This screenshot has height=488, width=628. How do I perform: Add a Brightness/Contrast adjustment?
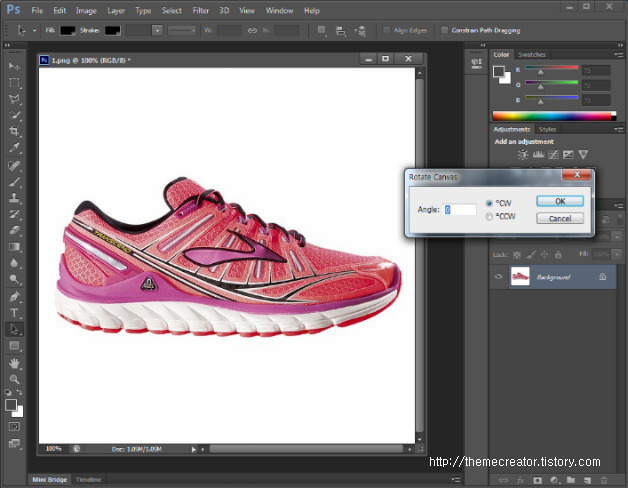(523, 155)
